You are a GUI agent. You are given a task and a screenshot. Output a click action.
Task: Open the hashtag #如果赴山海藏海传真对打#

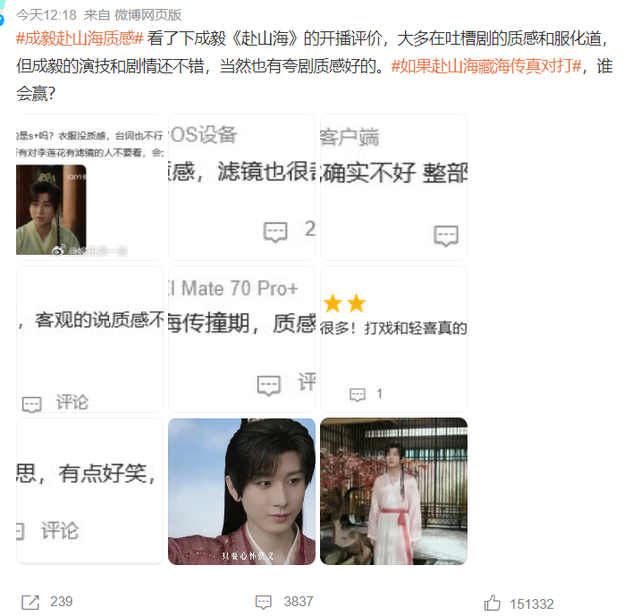click(486, 66)
